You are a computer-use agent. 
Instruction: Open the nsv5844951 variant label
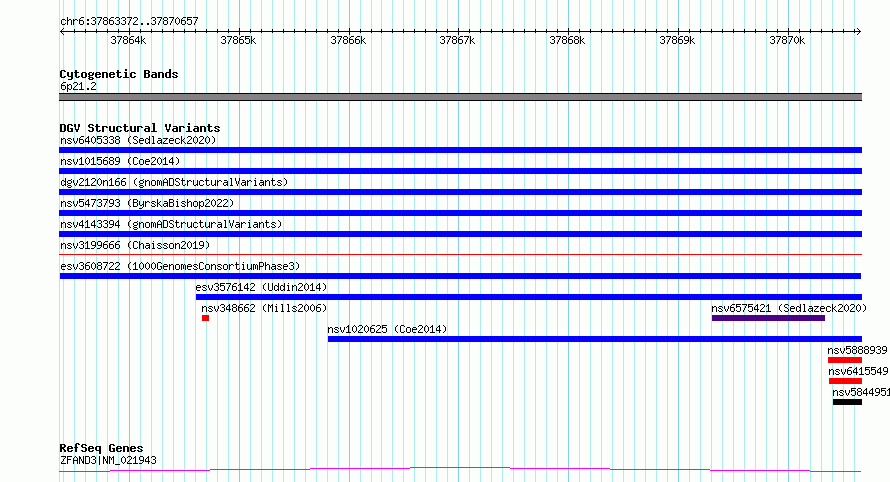coord(860,392)
